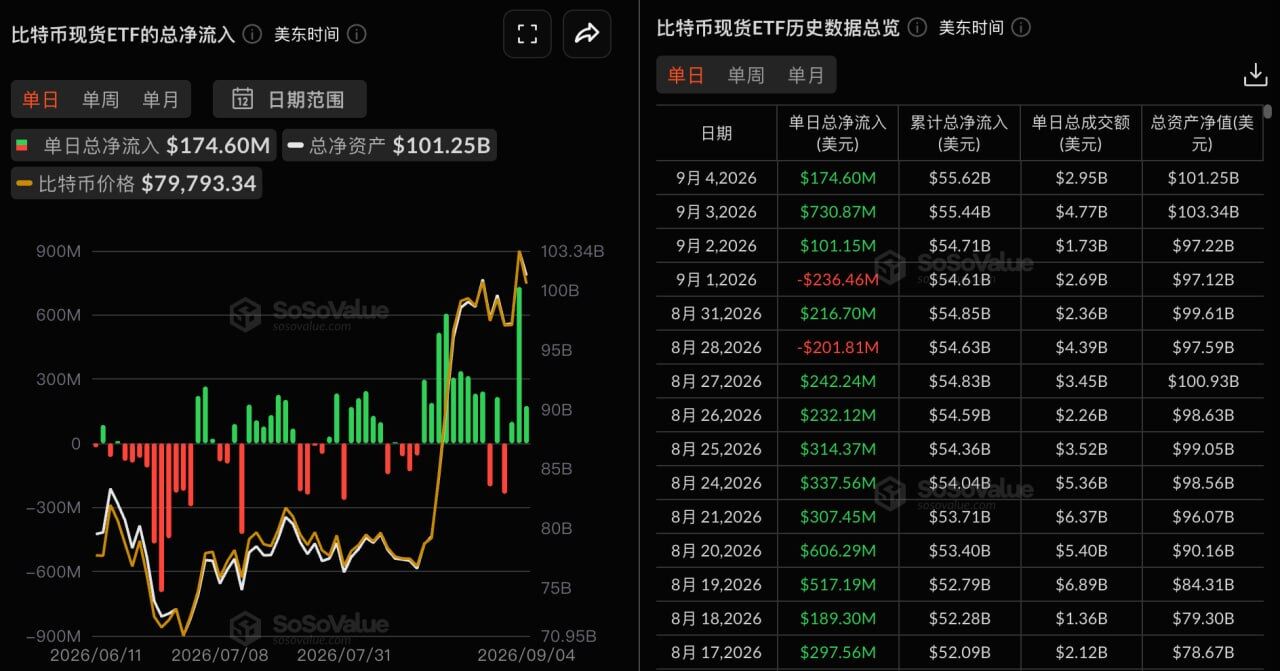Click the 900M y-axis label
The height and width of the screenshot is (671, 1280).
coord(60,251)
